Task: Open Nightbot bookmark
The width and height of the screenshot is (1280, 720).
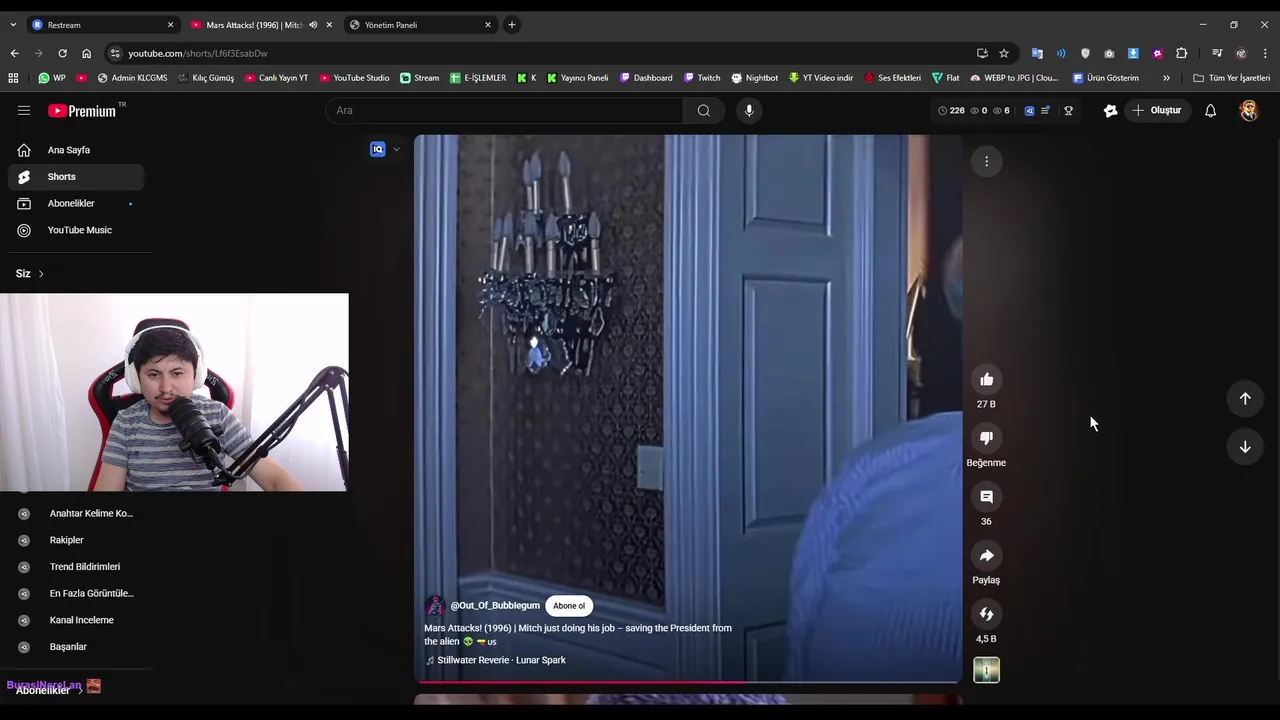Action: 754,78
